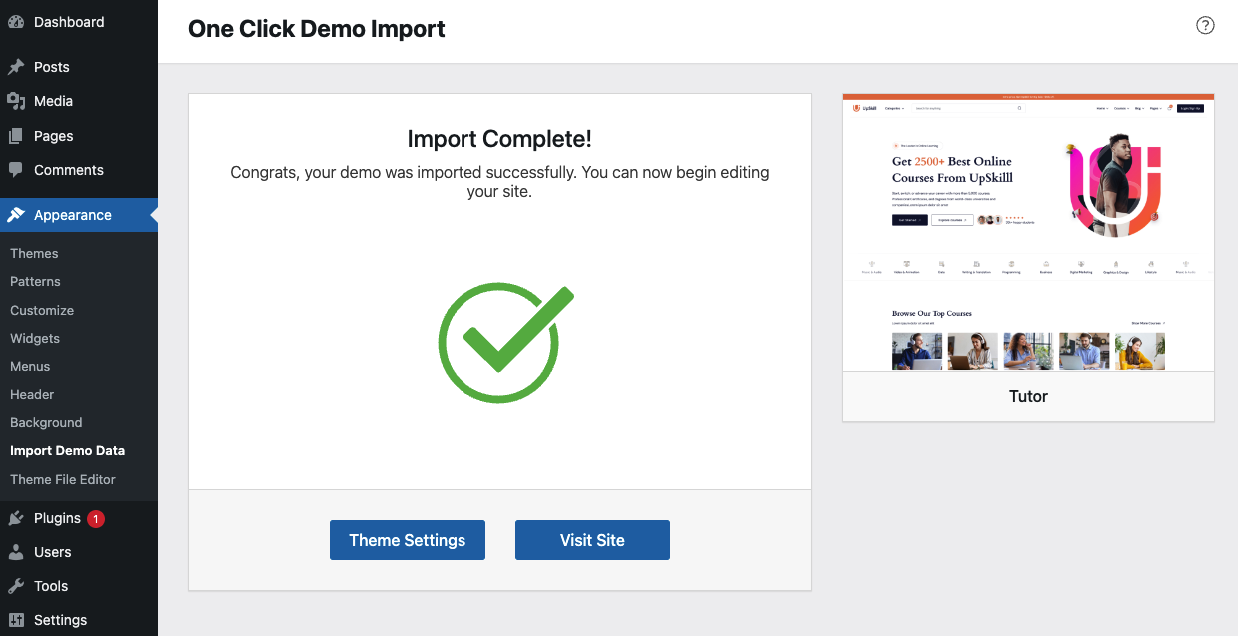Click the Pages icon in sidebar
The image size is (1238, 636).
pyautogui.click(x=16, y=136)
